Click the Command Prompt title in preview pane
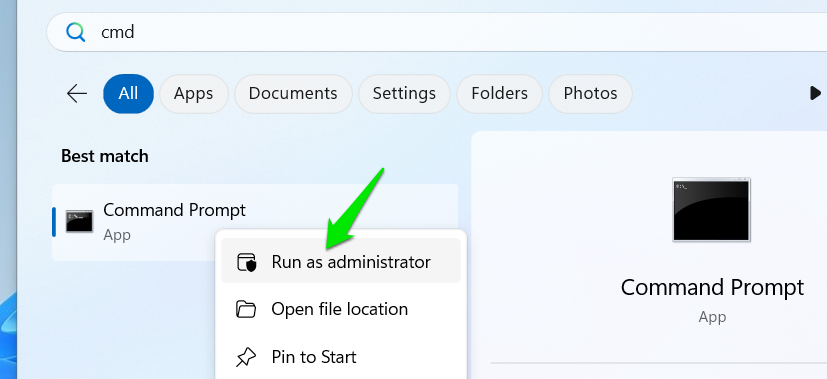 (712, 288)
